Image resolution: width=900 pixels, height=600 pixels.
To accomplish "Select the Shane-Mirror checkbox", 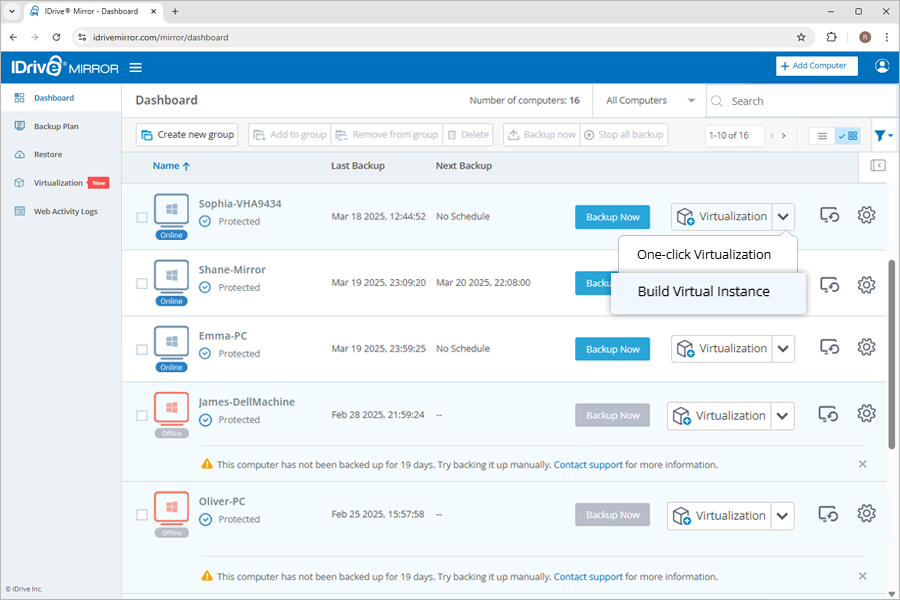I will point(142,284).
